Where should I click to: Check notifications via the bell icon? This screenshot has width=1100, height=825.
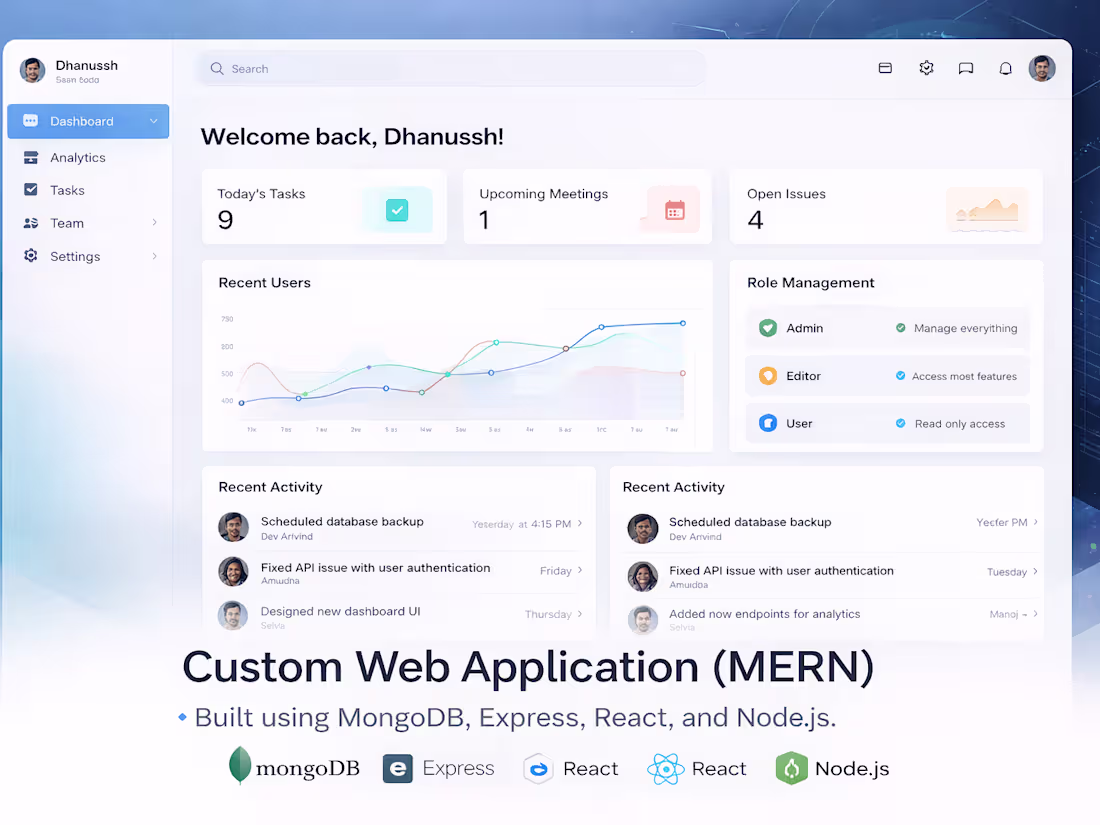1005,68
